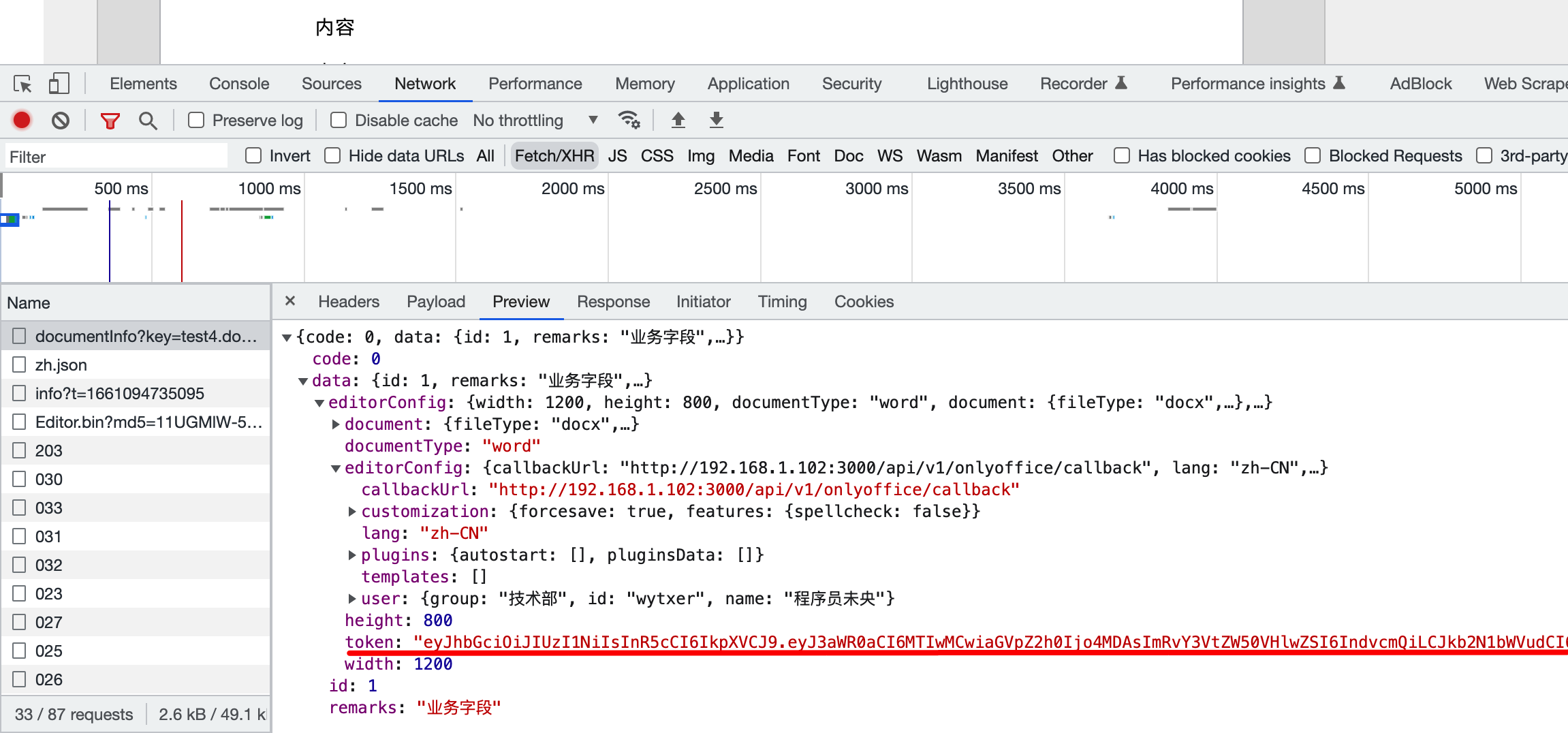The width and height of the screenshot is (1568, 733).
Task: Enable the Preserve log checkbox
Action: tap(196, 121)
